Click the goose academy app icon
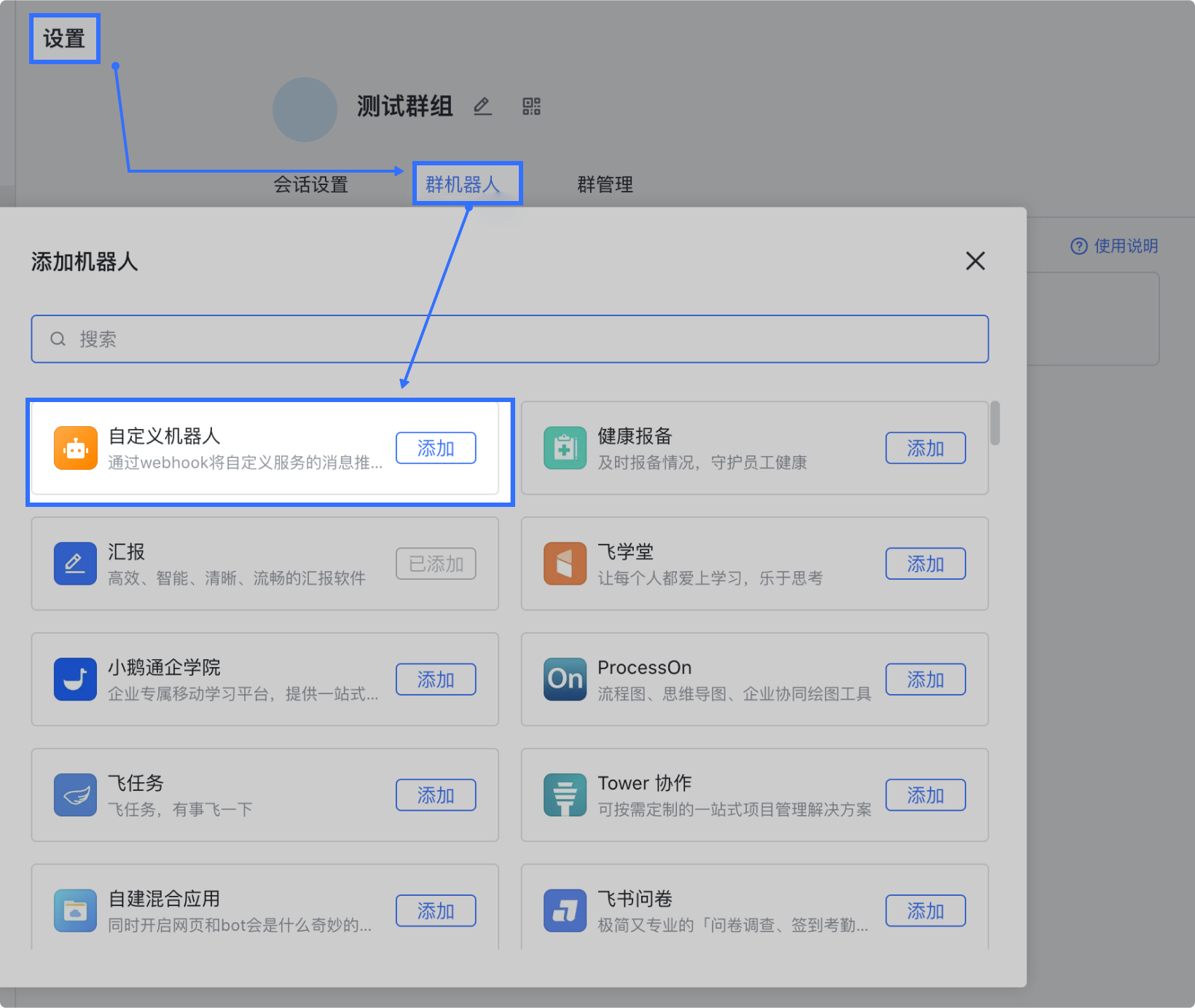The height and width of the screenshot is (1008, 1195). tap(75, 679)
